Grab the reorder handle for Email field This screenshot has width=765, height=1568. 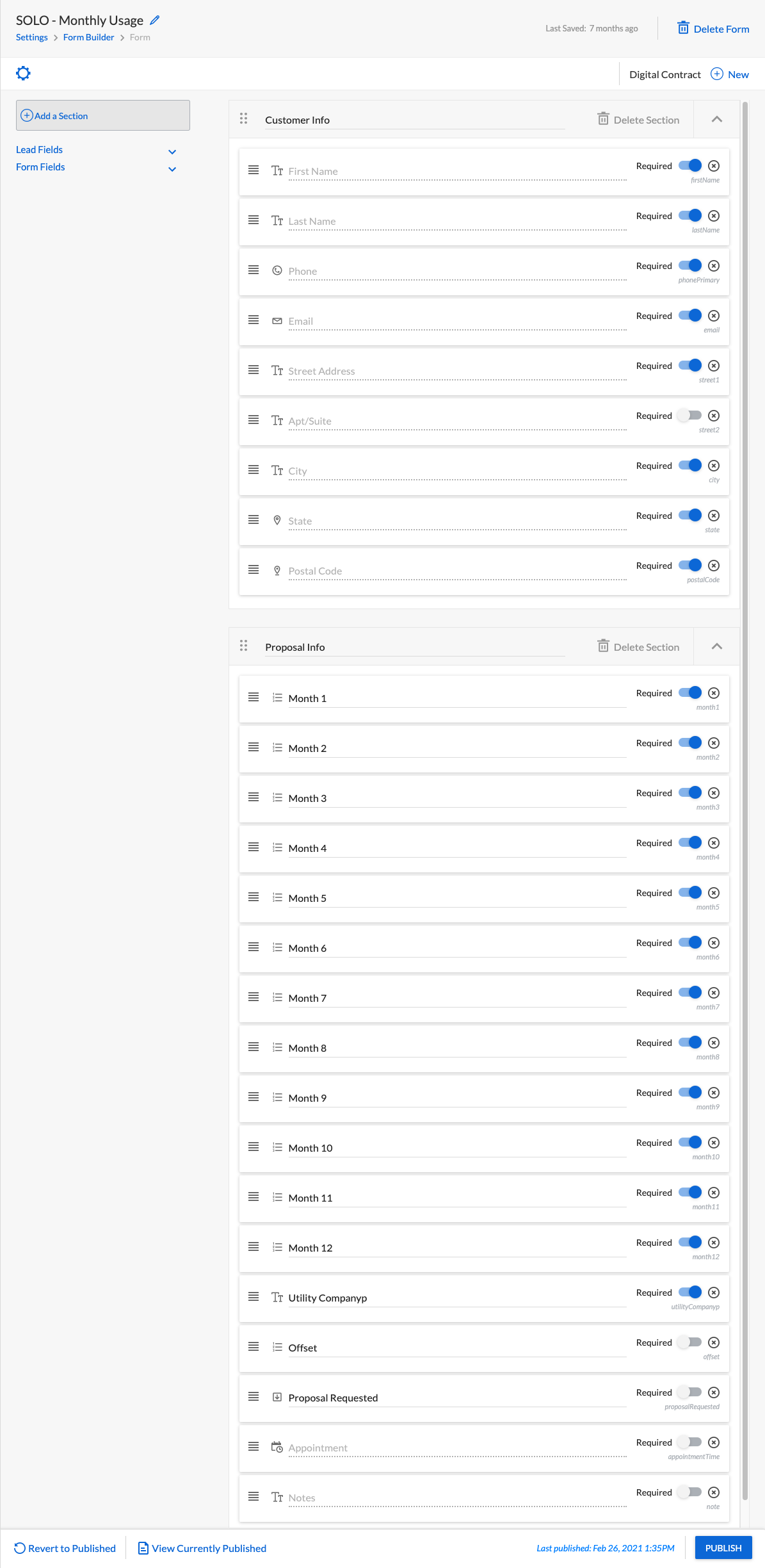click(254, 320)
